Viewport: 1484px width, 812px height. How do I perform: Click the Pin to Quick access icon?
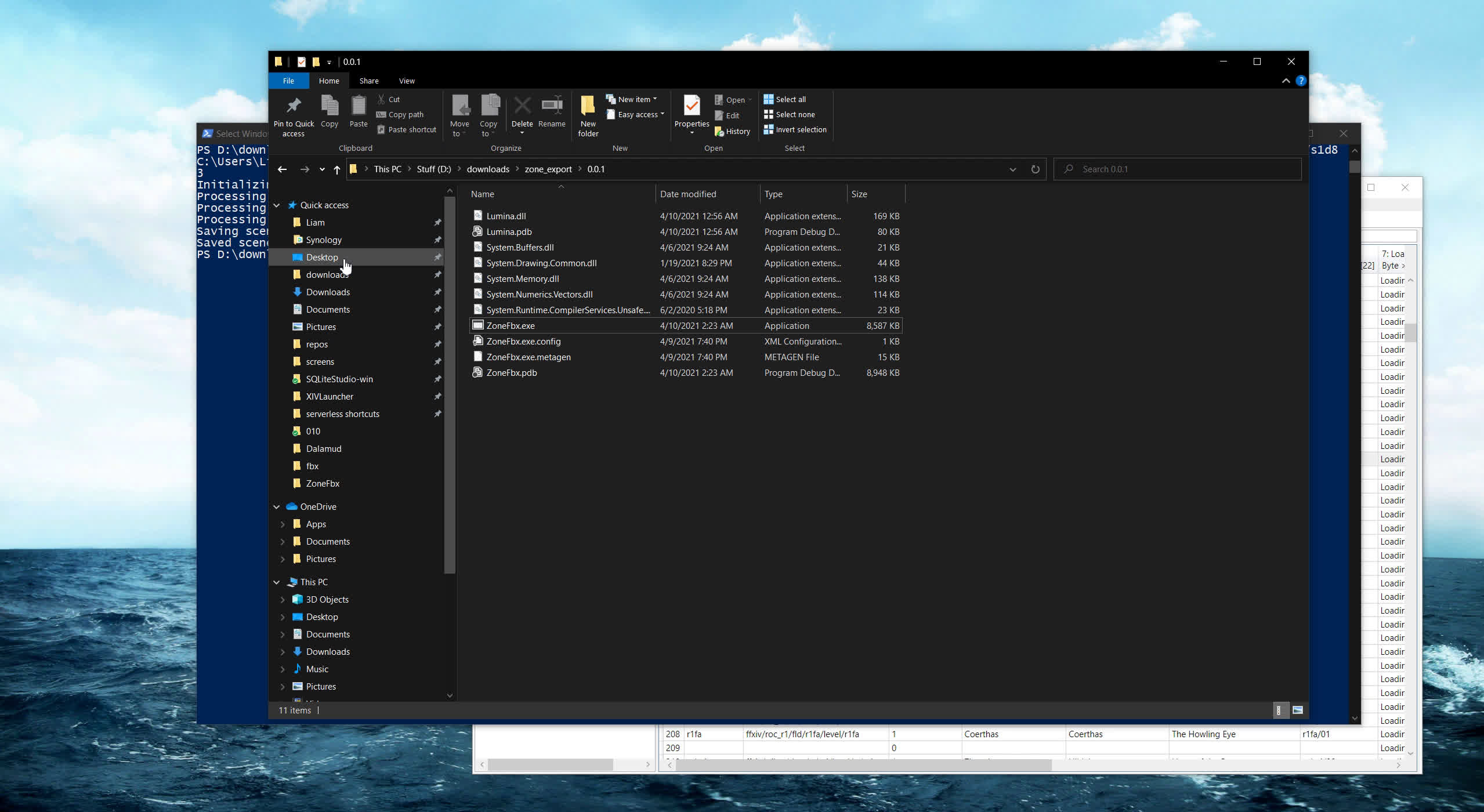[x=294, y=106]
